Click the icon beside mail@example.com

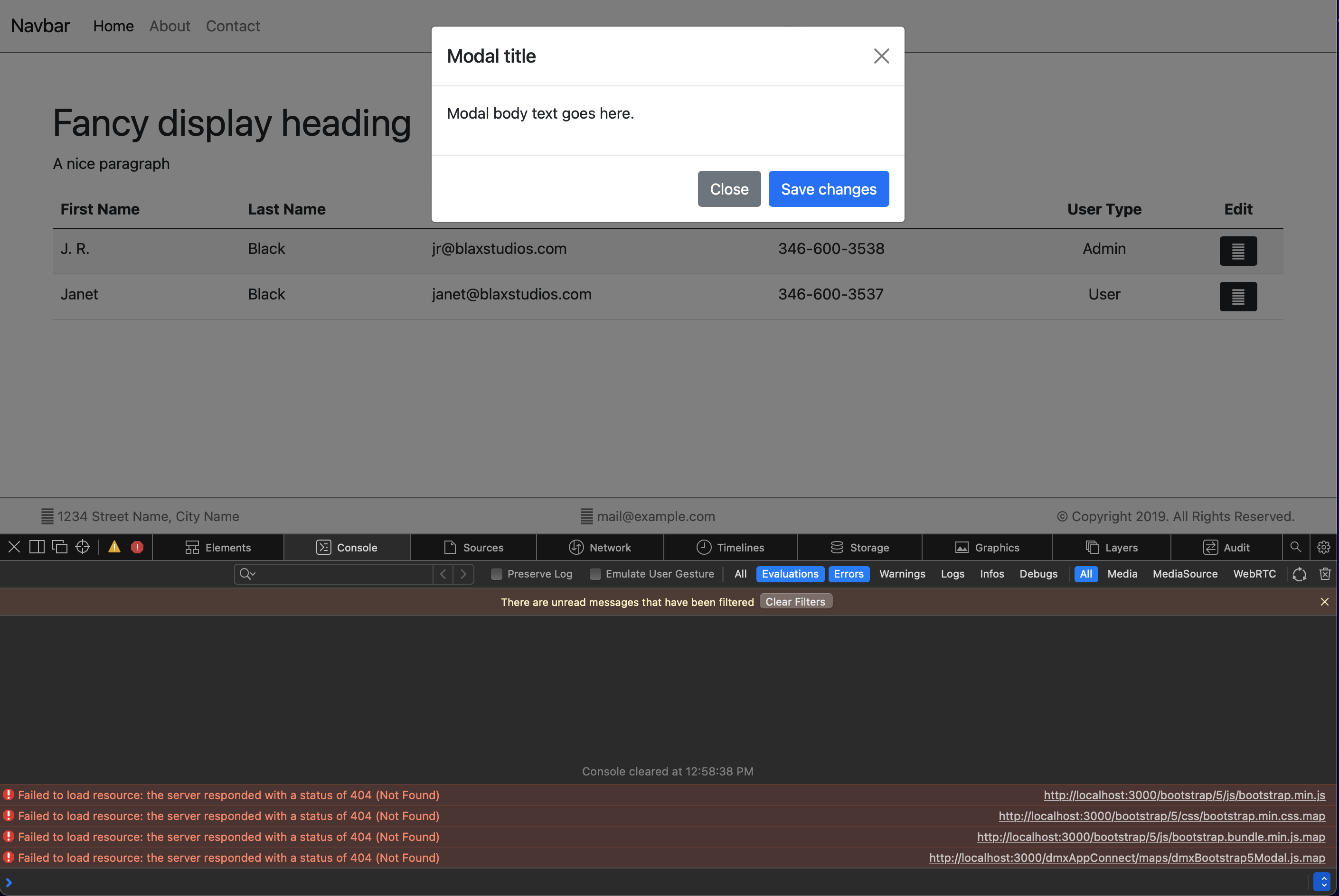(586, 516)
